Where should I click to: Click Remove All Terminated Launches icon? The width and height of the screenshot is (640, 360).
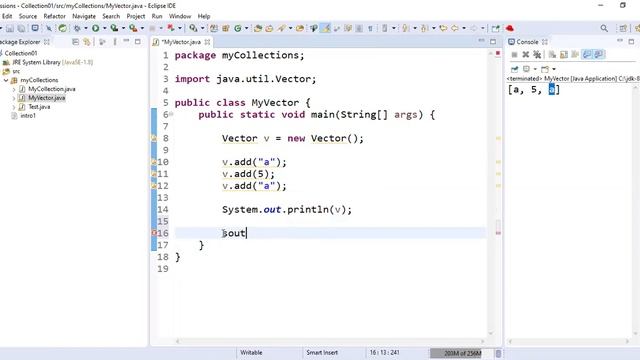(537, 55)
